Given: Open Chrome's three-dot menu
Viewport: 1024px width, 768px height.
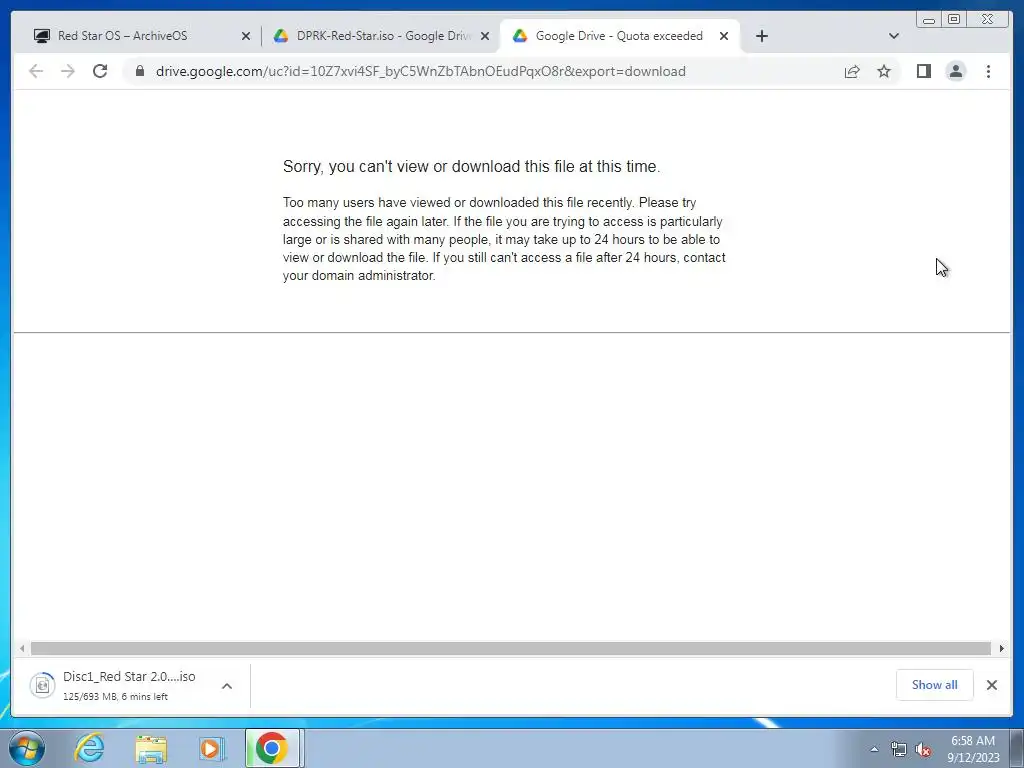Looking at the screenshot, I should pyautogui.click(x=988, y=71).
